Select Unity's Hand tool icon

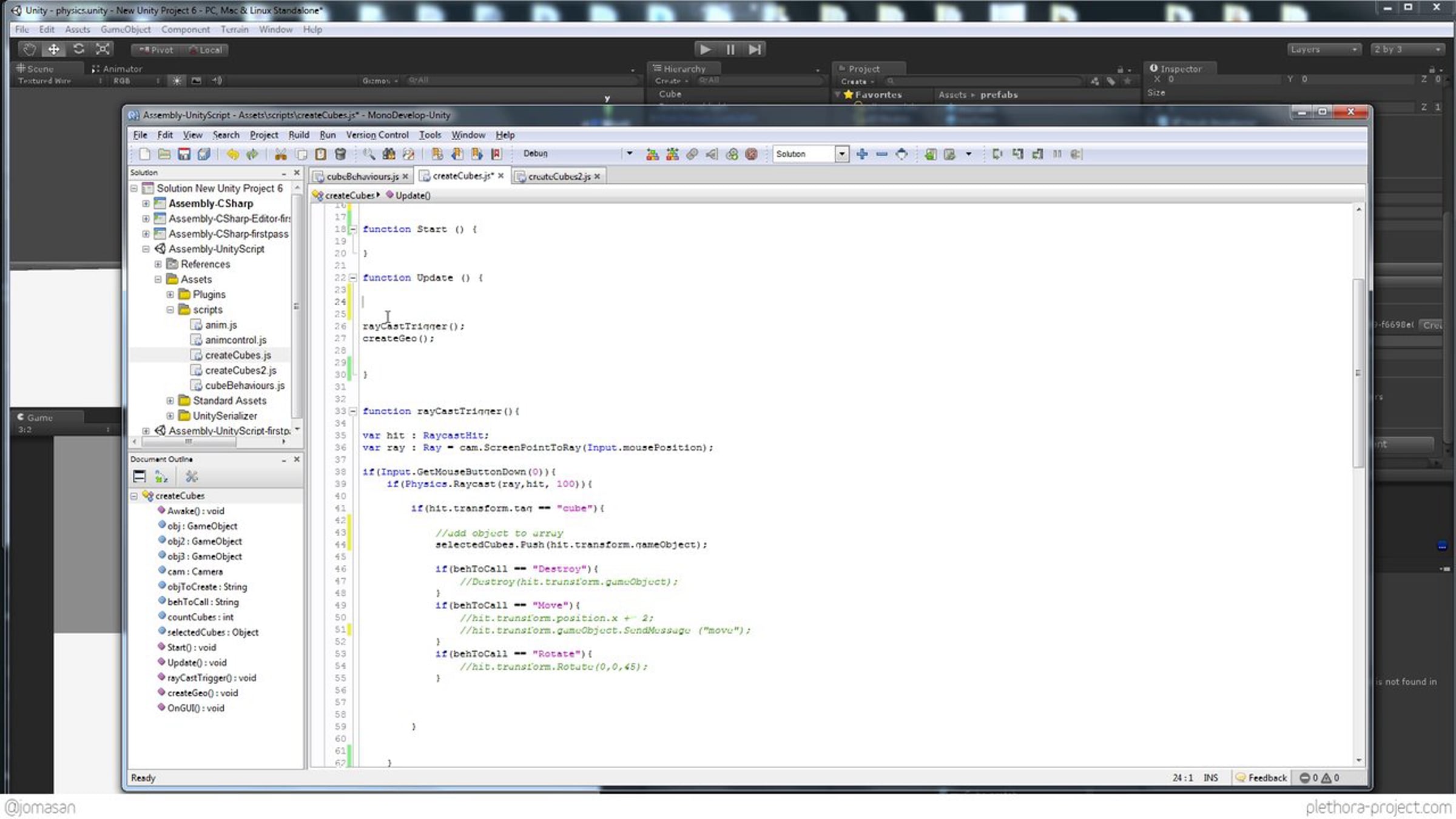click(29, 49)
